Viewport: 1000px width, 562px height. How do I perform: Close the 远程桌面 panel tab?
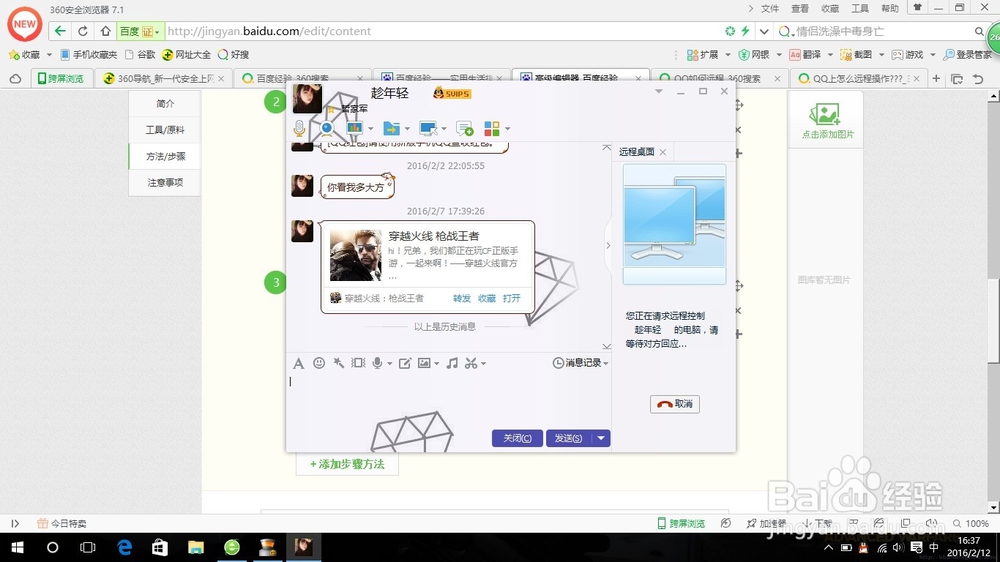663,152
